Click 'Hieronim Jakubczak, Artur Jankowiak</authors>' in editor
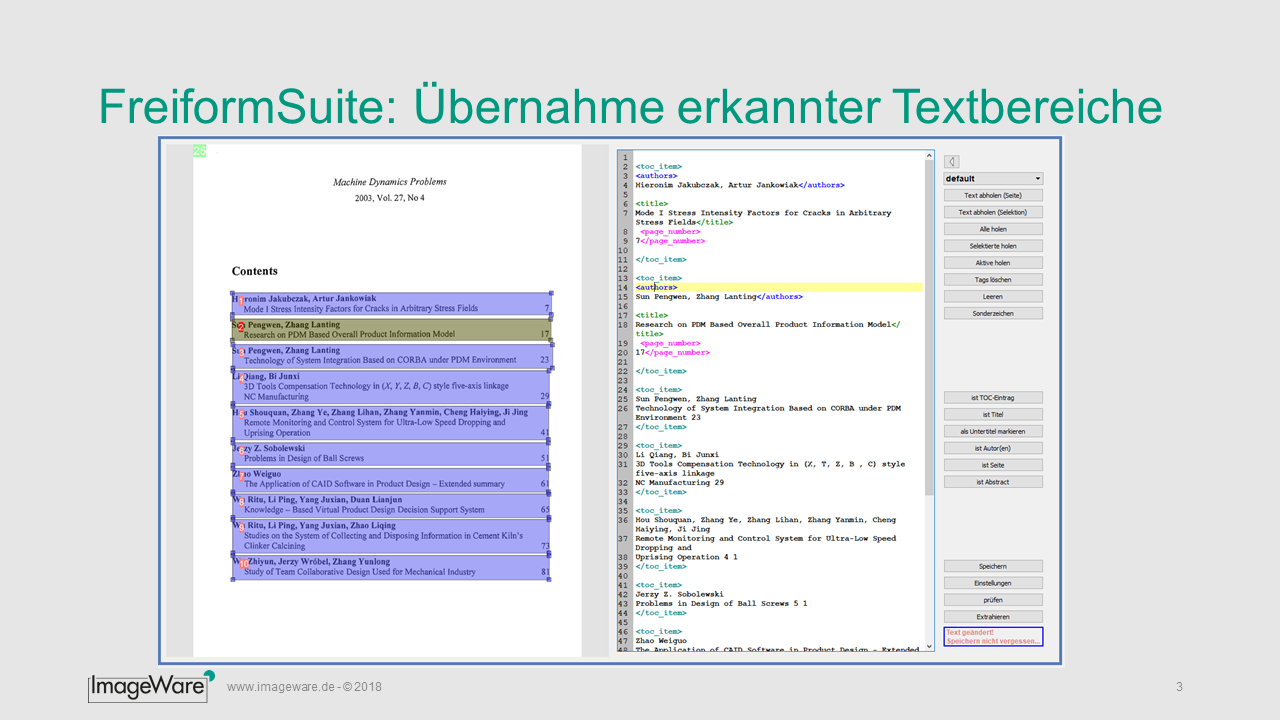This screenshot has width=1280, height=720. (740, 185)
